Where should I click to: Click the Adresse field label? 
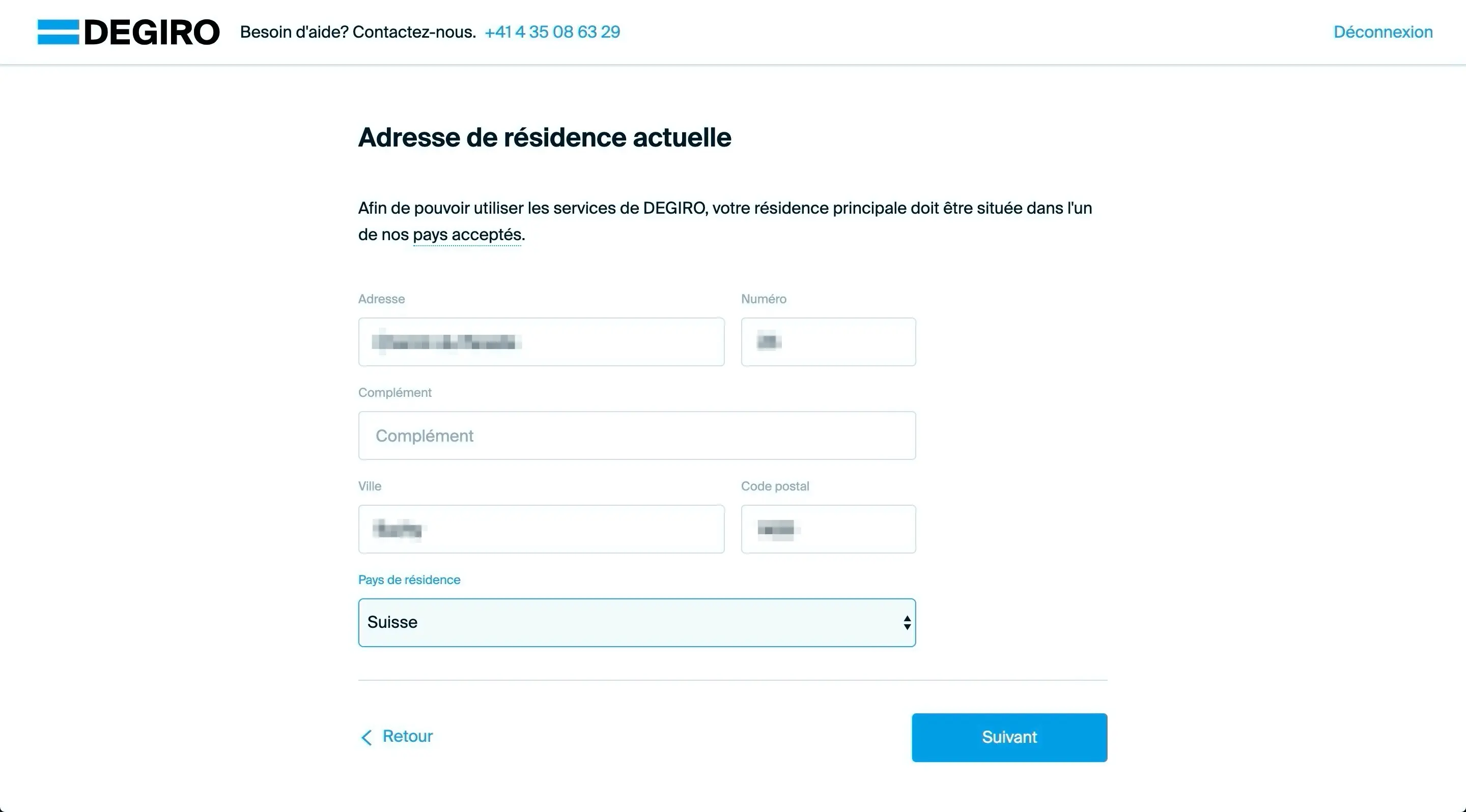point(381,299)
